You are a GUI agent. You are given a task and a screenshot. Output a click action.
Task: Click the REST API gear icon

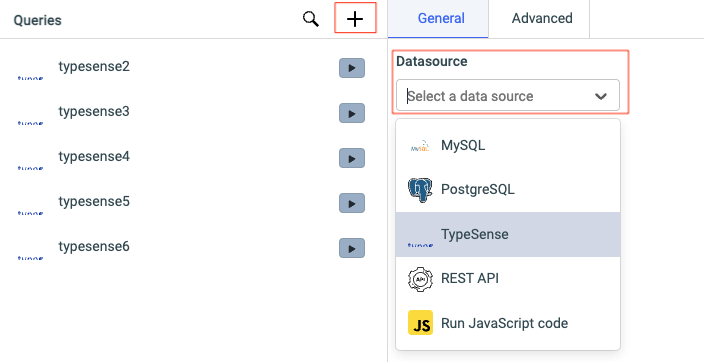420,278
